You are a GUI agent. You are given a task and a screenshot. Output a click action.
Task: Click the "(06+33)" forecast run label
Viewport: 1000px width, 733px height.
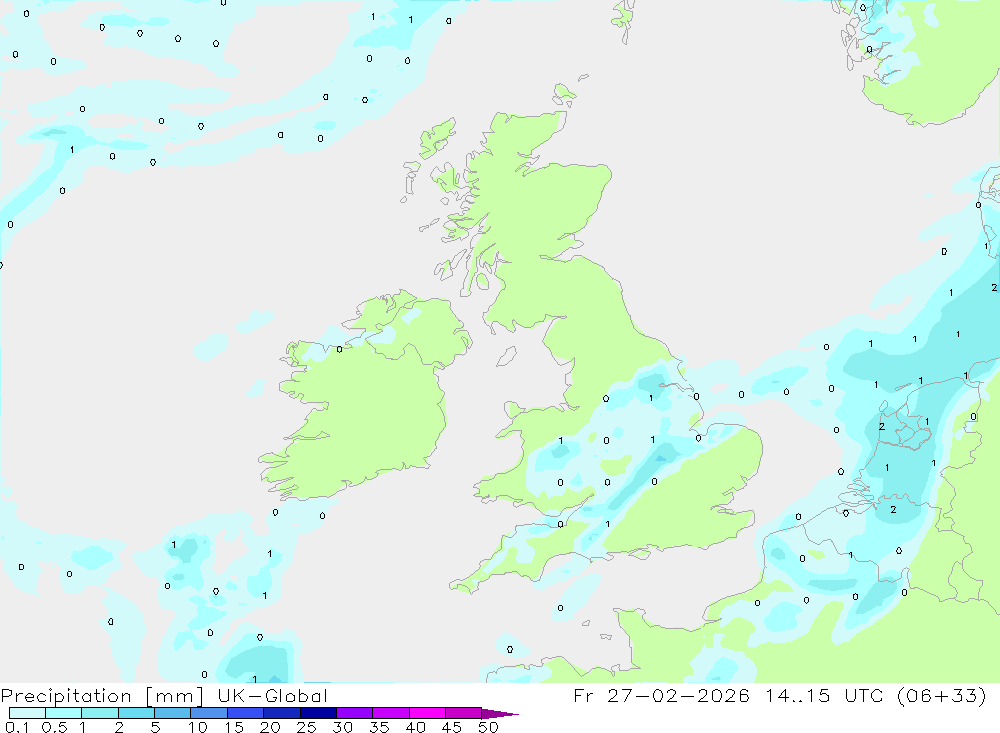[941, 695]
